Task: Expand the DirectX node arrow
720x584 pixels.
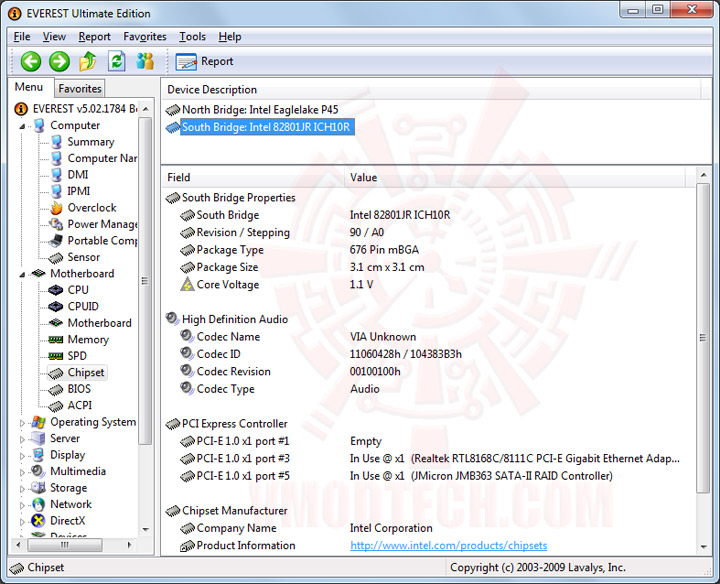Action: [x=22, y=522]
